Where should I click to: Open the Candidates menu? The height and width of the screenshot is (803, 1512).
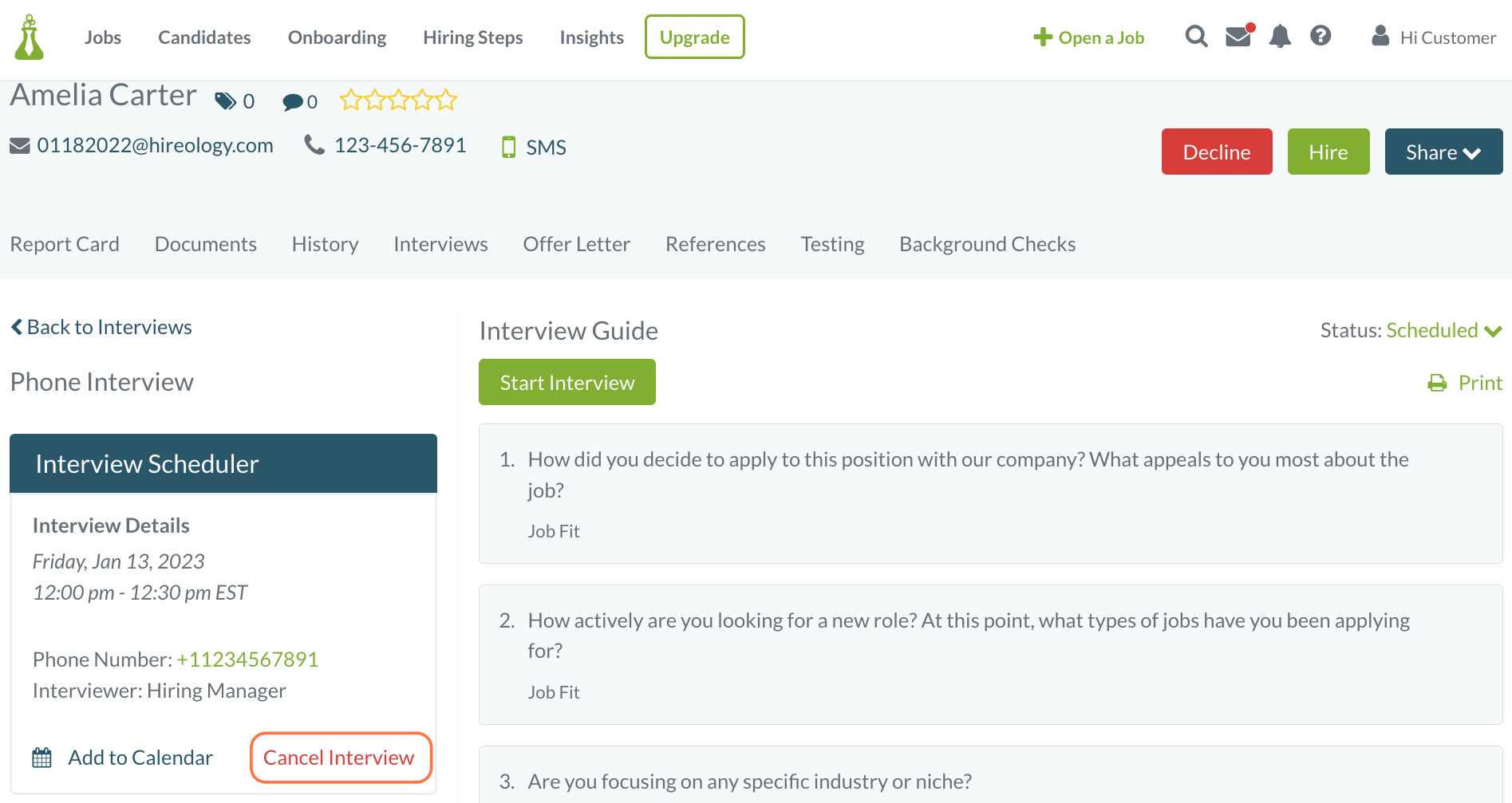[204, 37]
